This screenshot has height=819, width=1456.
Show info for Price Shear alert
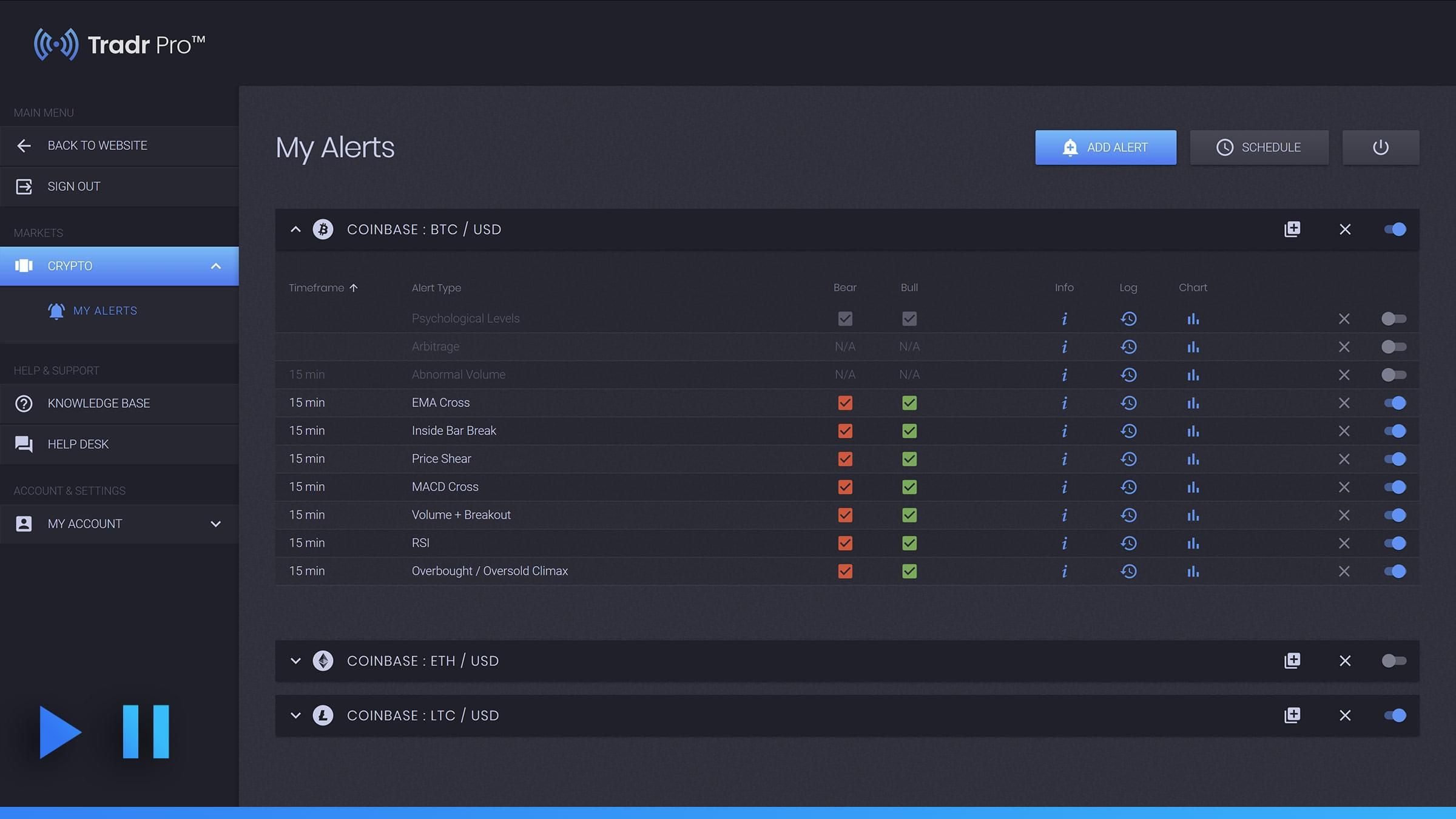(1064, 459)
